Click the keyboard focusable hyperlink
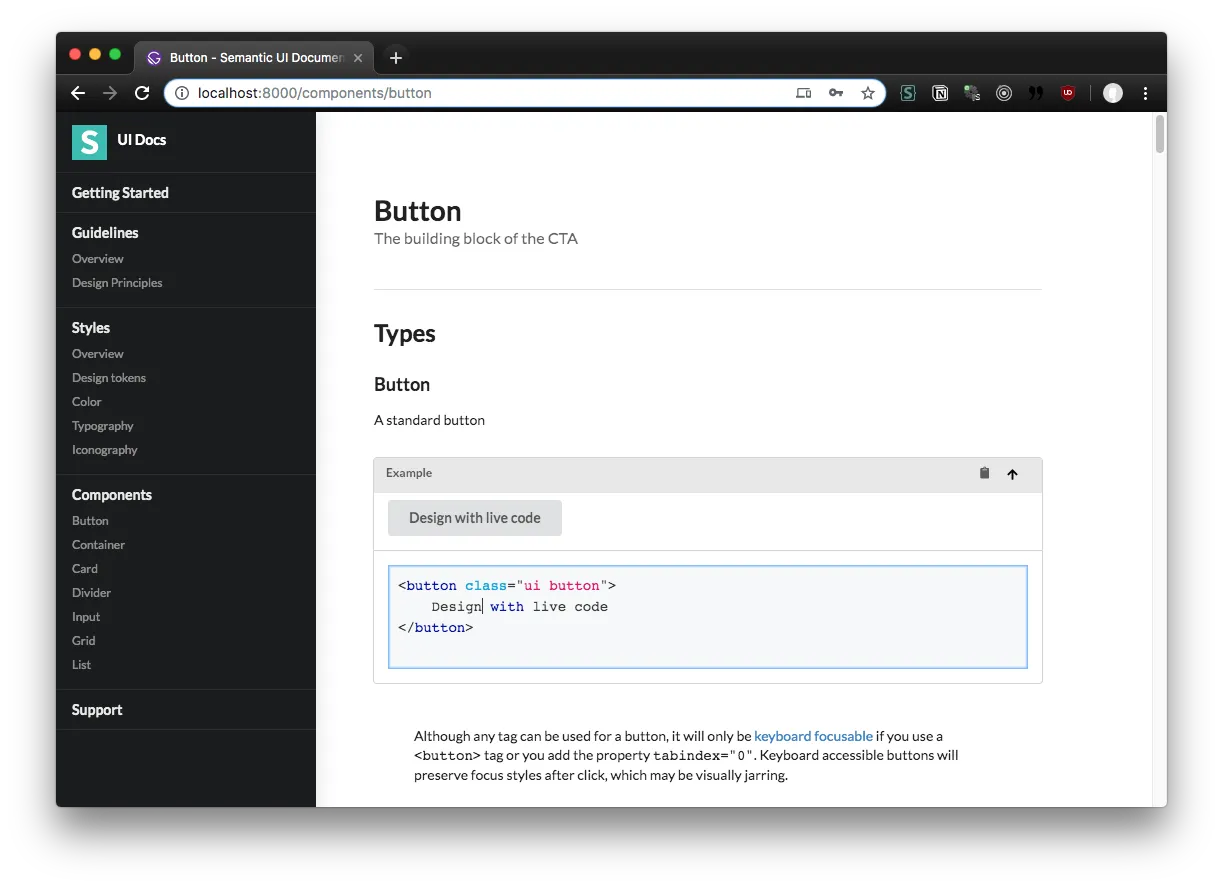This screenshot has height=887, width=1223. tap(813, 736)
